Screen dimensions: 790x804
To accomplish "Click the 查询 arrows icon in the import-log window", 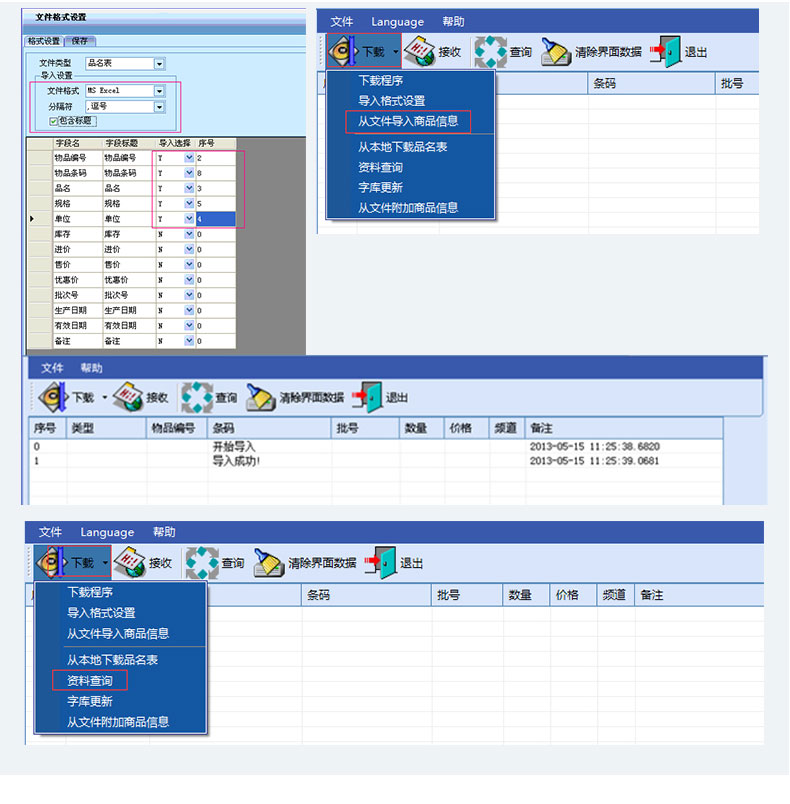I will point(197,397).
